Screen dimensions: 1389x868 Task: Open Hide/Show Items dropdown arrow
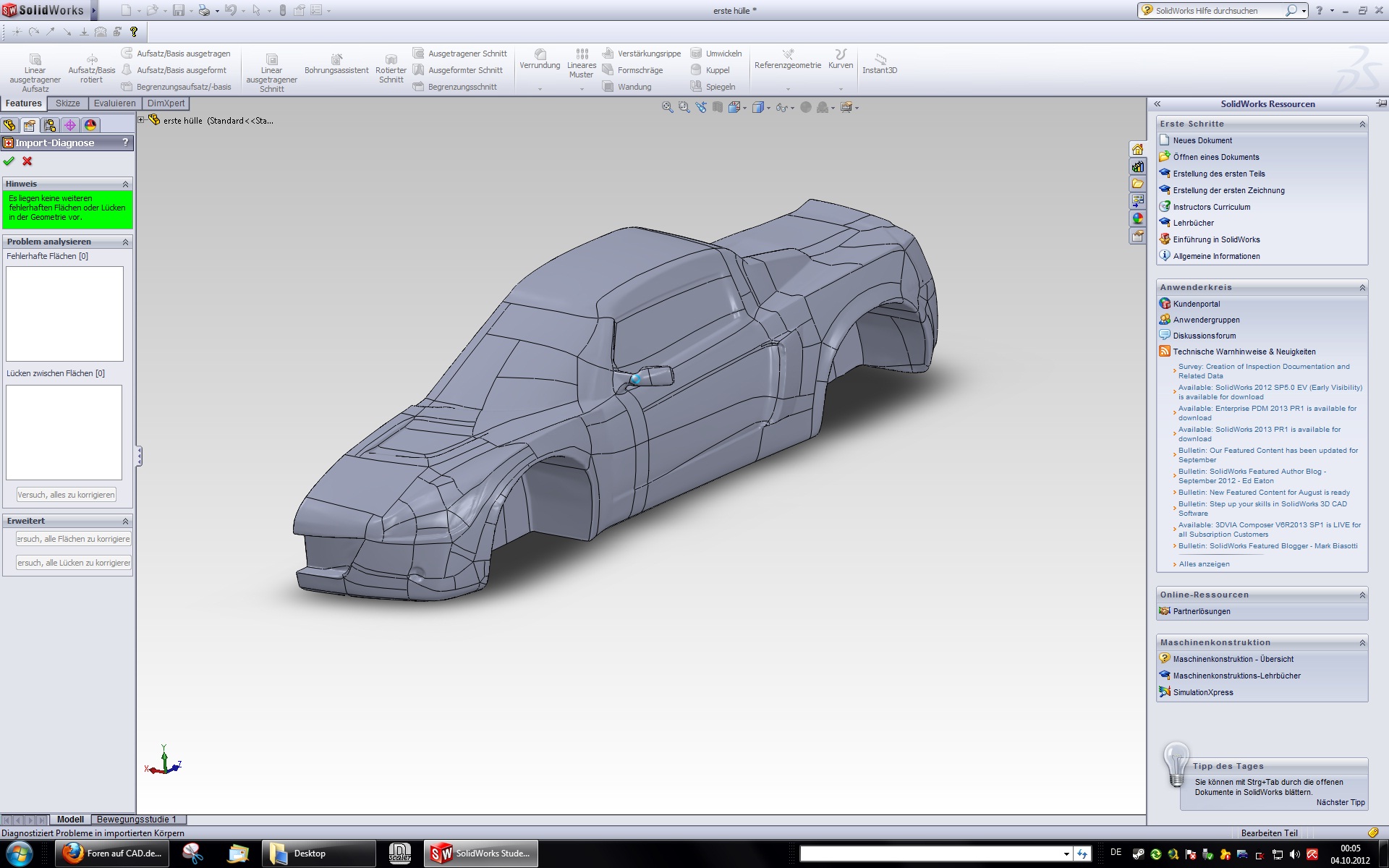[792, 108]
